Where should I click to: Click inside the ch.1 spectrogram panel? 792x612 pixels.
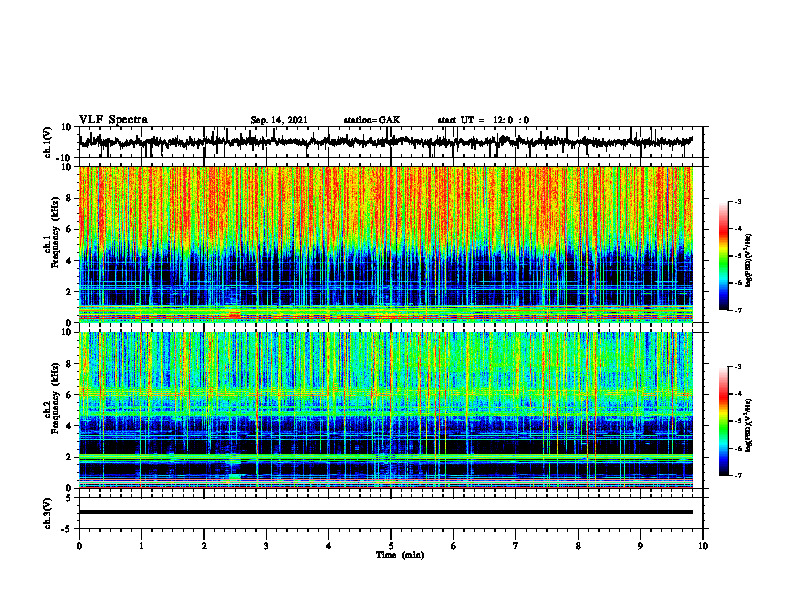[x=385, y=244]
